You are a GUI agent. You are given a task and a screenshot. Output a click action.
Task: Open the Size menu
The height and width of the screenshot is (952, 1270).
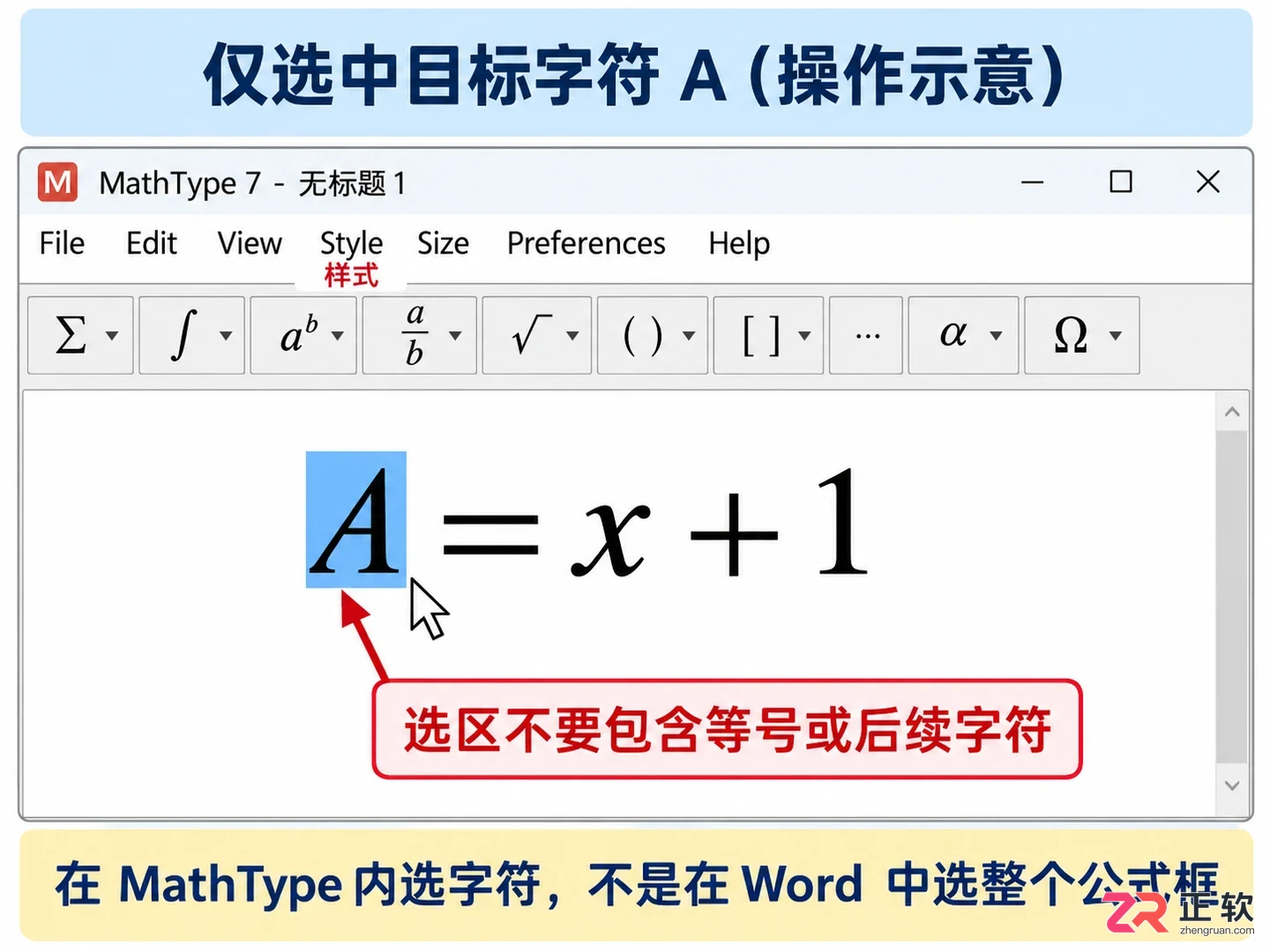pyautogui.click(x=443, y=243)
